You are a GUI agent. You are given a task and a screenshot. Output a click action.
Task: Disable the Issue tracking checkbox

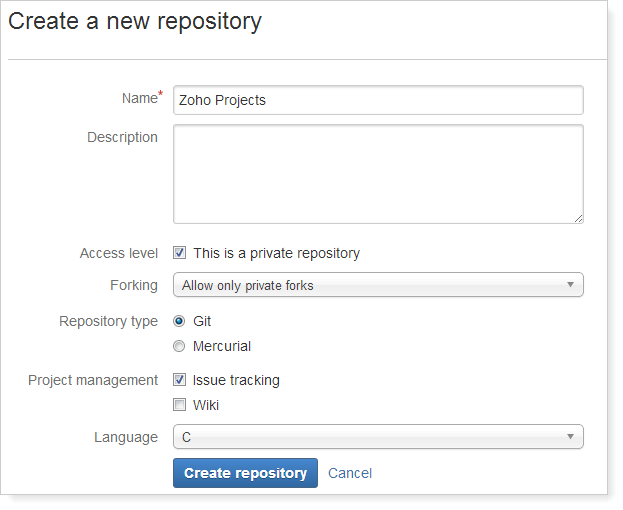(180, 380)
